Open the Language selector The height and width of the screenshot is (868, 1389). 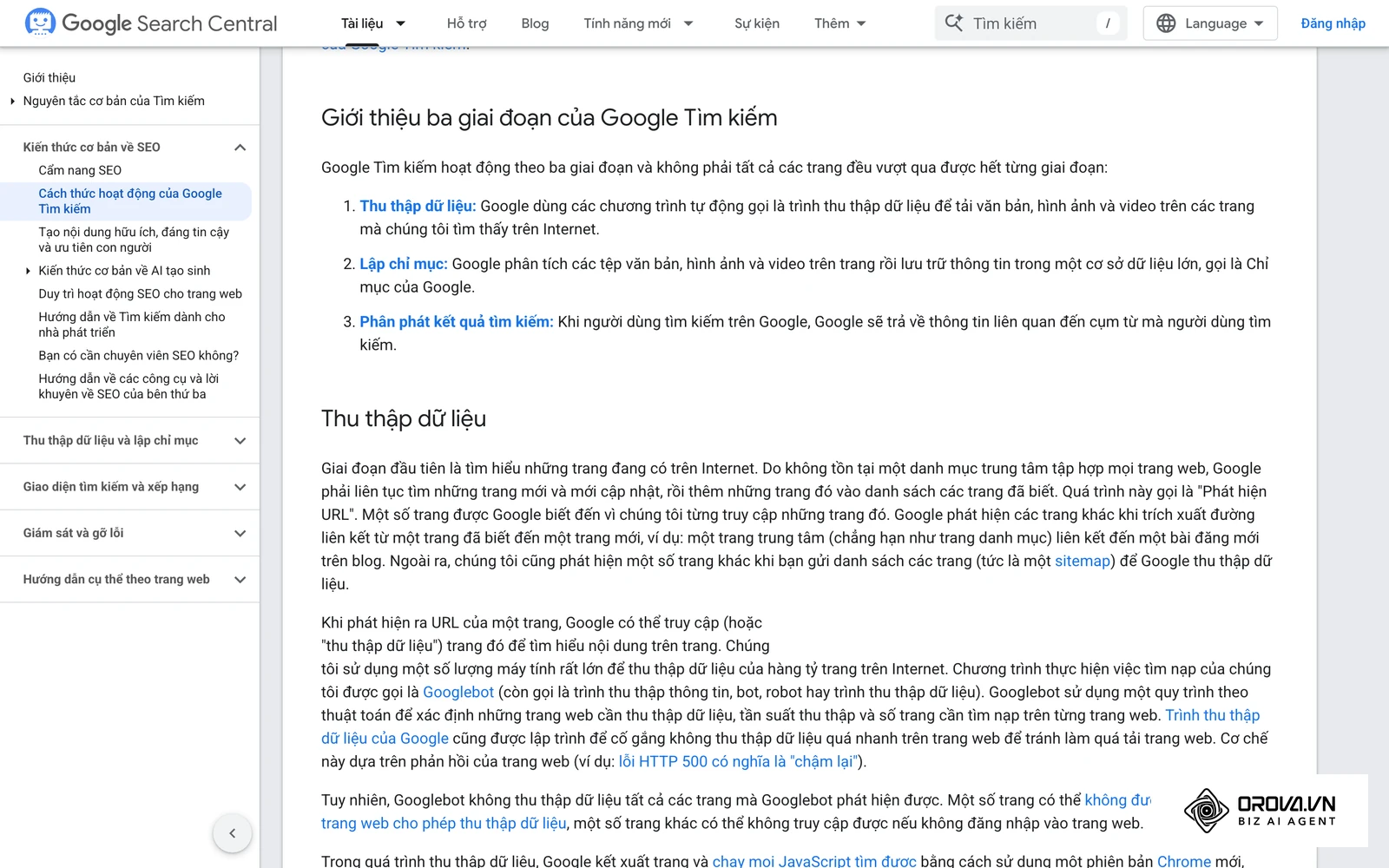pyautogui.click(x=1210, y=23)
